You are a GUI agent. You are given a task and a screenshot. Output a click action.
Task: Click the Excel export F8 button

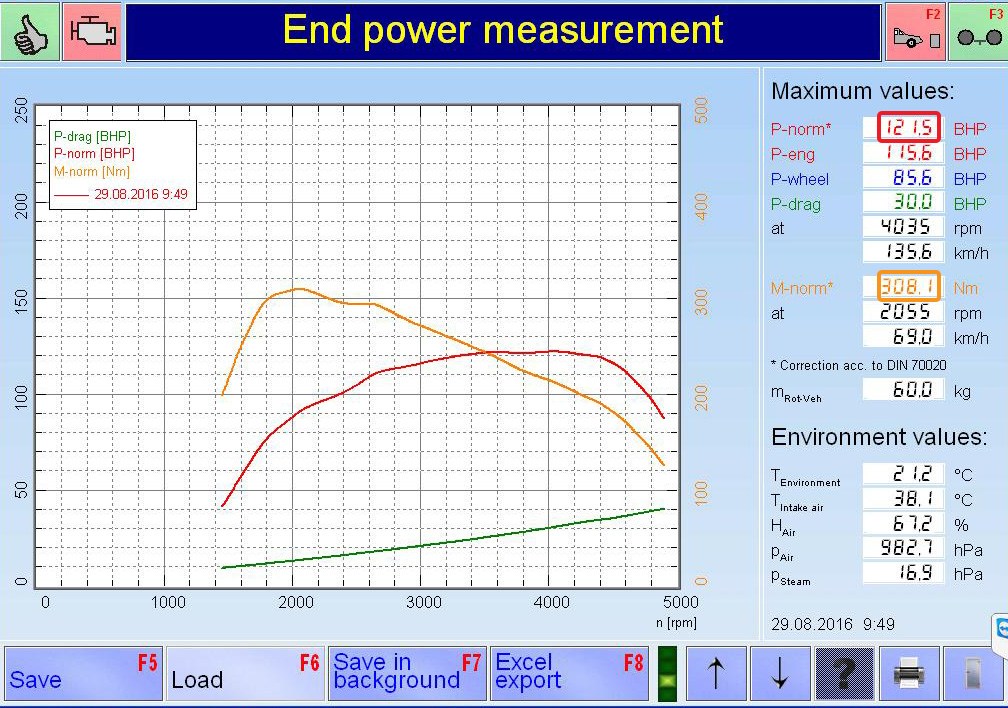click(x=570, y=674)
